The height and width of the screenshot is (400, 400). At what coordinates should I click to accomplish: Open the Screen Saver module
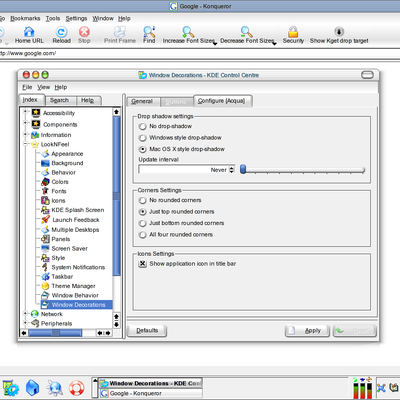coord(64,248)
